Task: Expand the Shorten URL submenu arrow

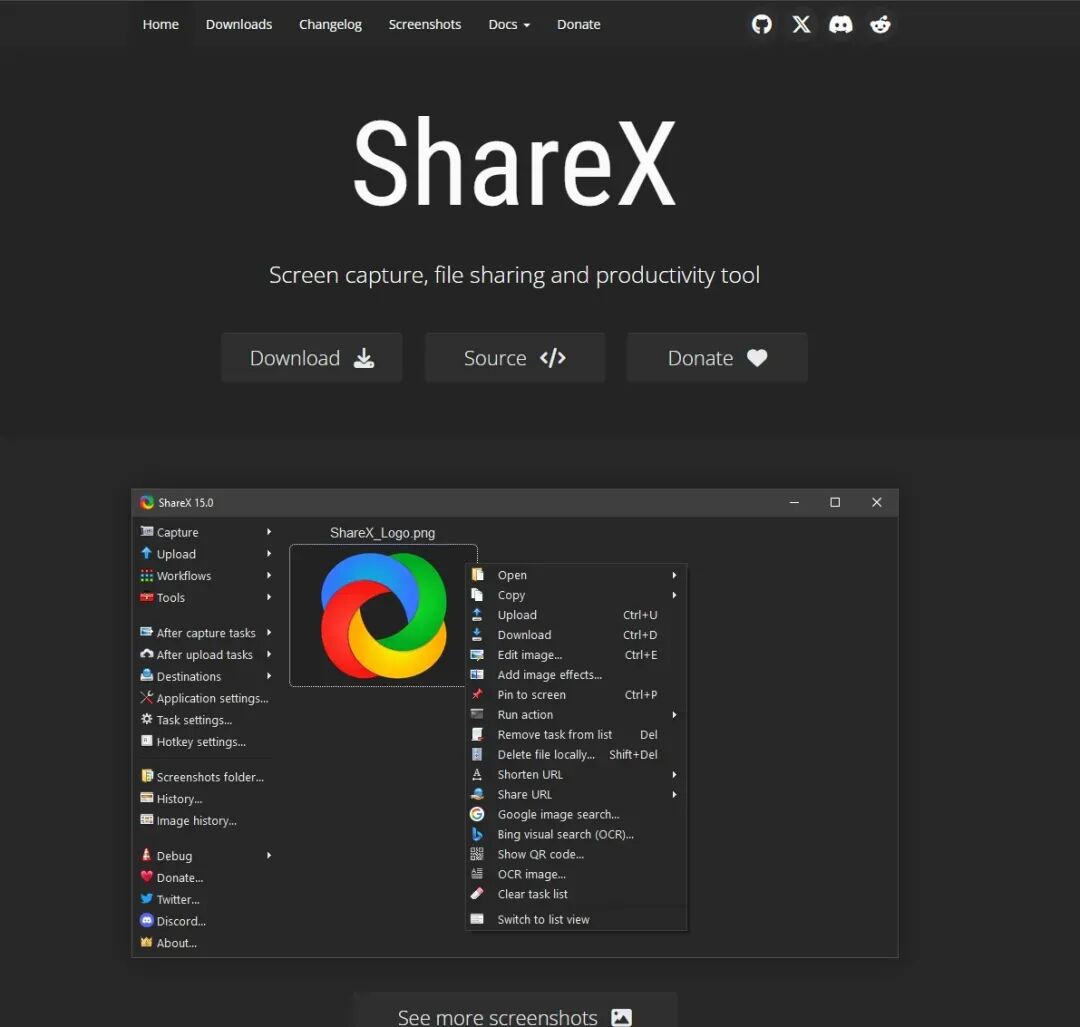Action: pos(674,775)
